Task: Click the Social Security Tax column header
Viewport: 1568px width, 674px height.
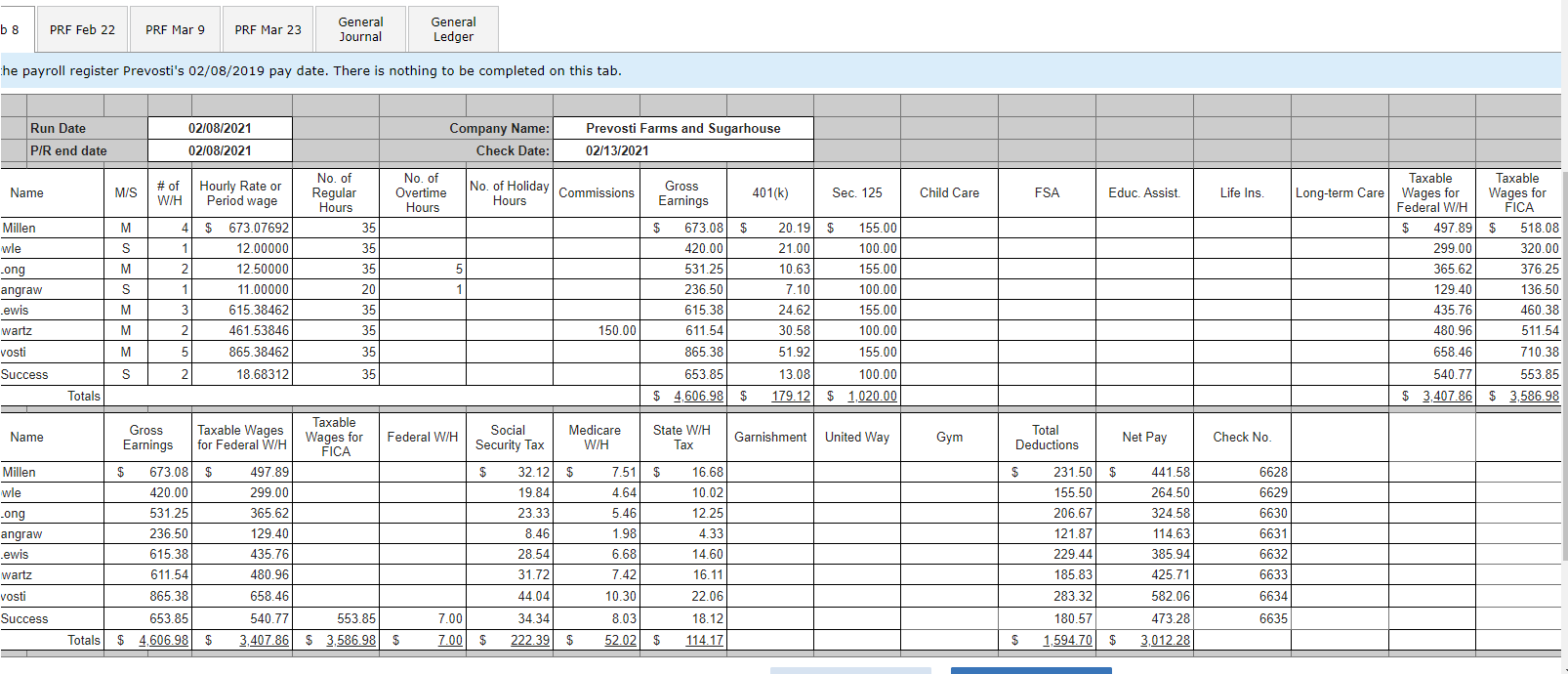Action: point(509,437)
